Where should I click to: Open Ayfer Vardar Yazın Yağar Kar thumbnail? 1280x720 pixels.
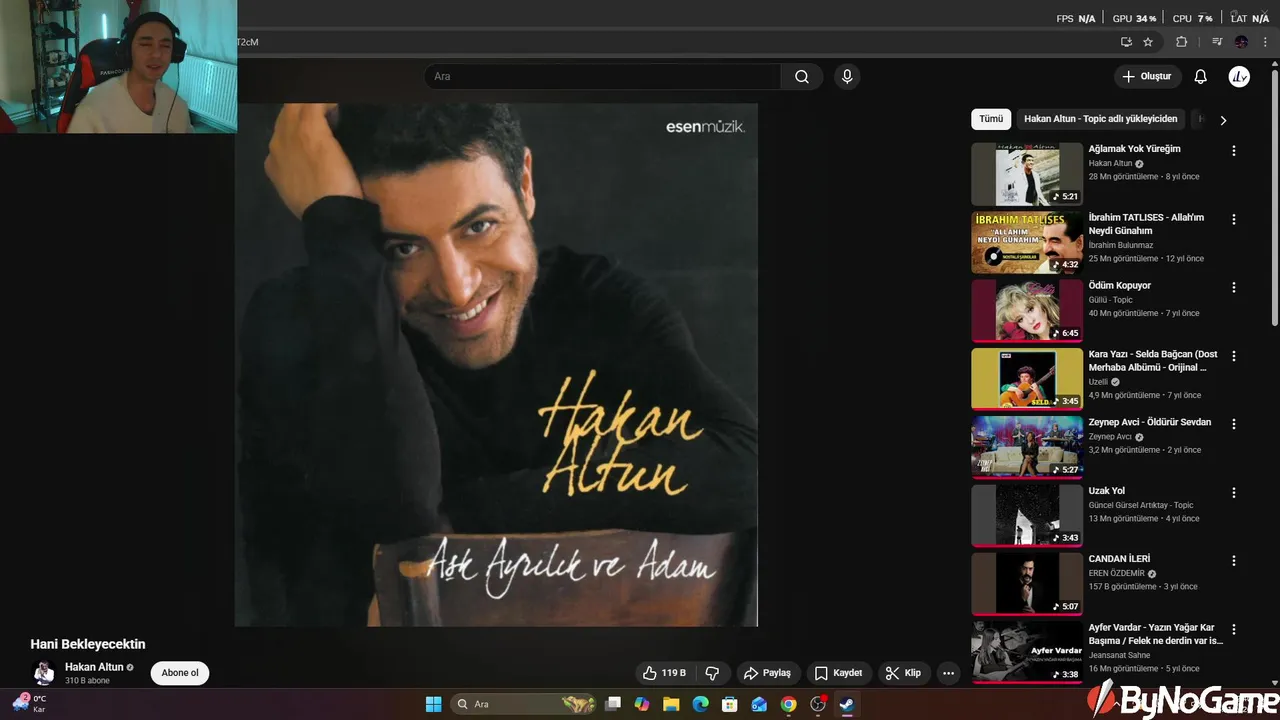[1027, 653]
